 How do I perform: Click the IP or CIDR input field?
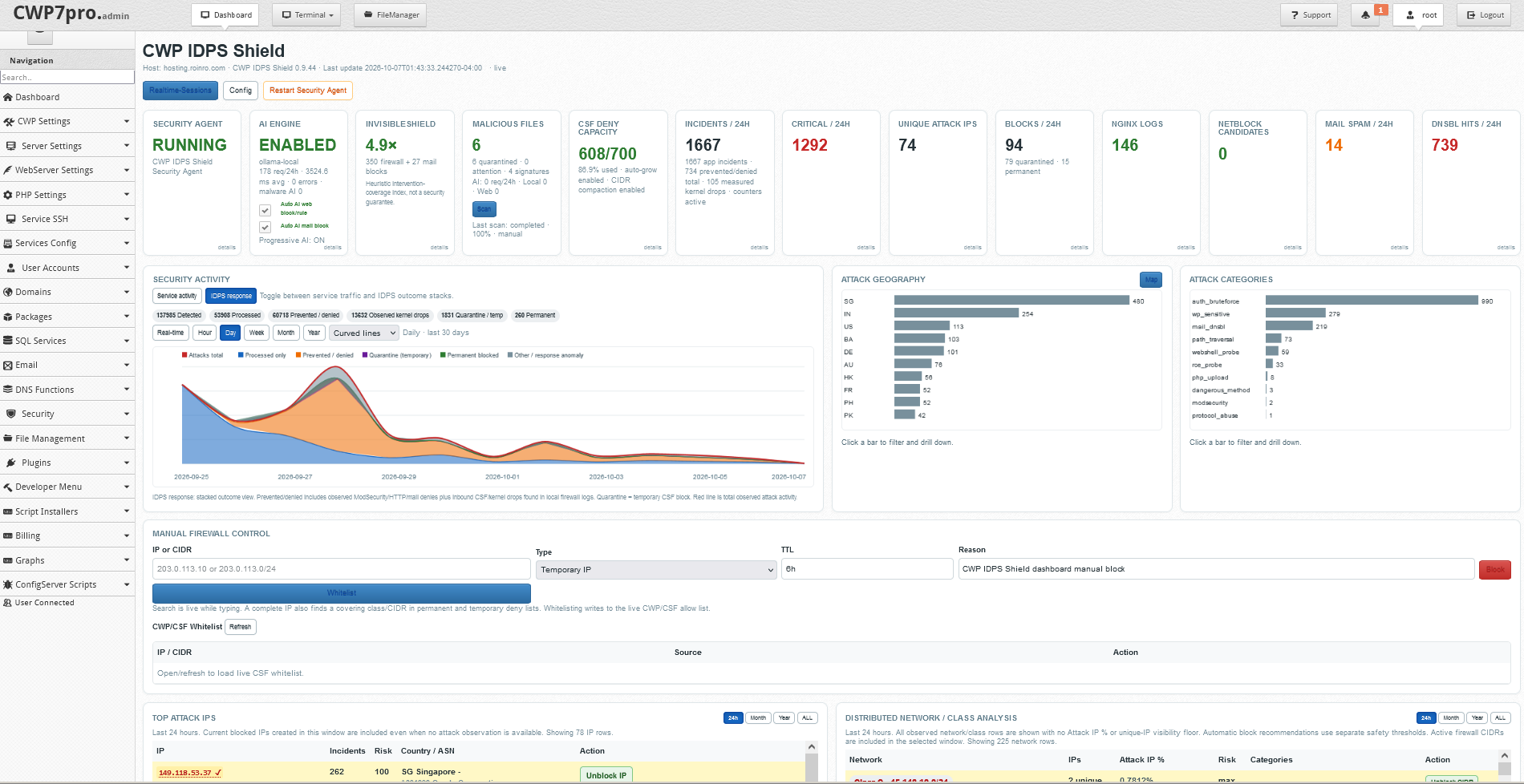(342, 569)
